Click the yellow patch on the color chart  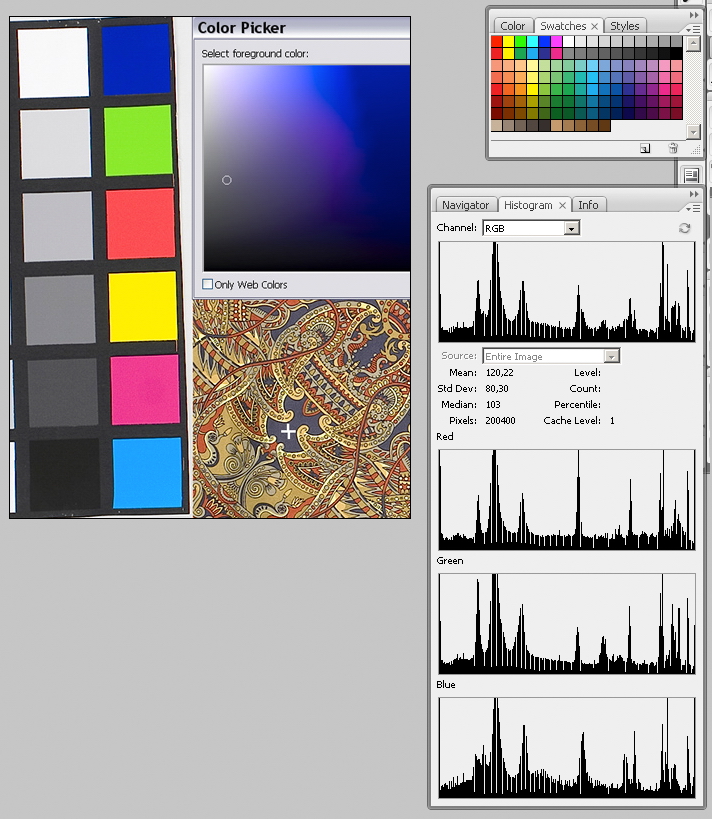click(142, 306)
